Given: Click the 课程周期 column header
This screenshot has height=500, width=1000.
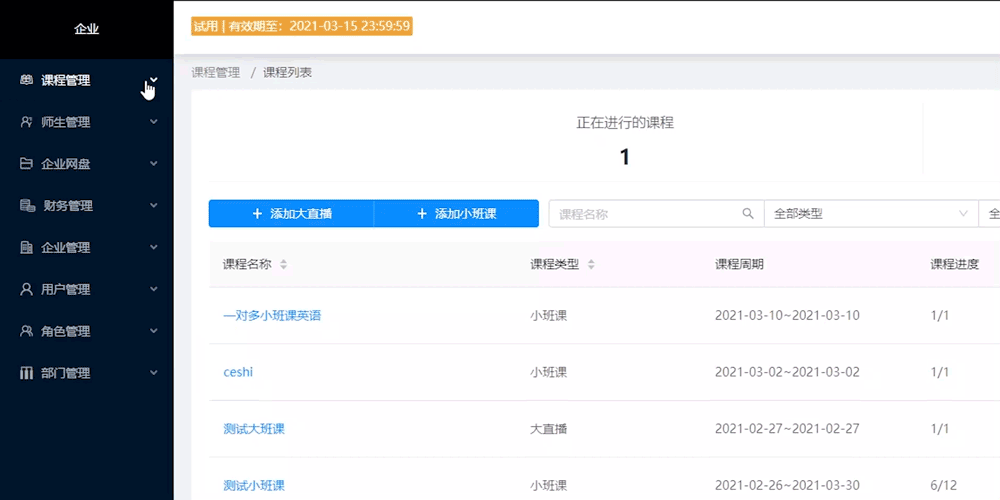Looking at the screenshot, I should (x=739, y=265).
